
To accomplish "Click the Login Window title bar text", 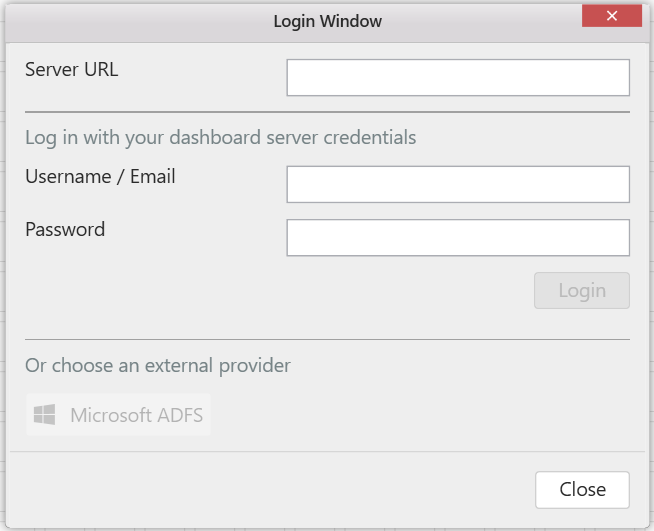I will [x=327, y=21].
